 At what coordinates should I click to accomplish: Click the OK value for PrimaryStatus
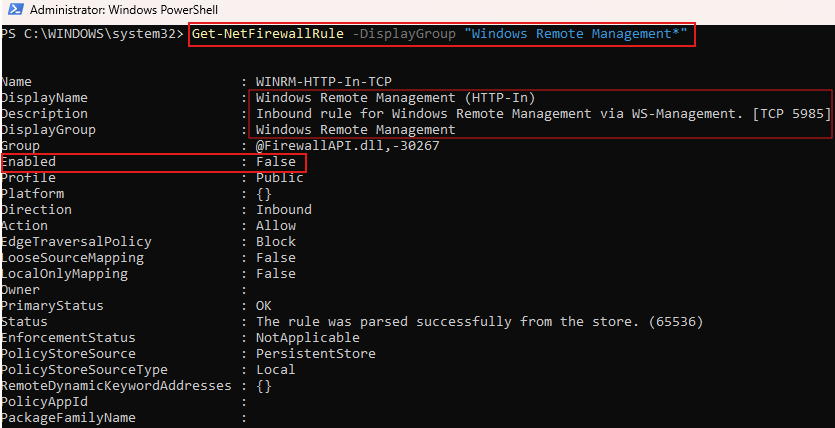coord(263,305)
